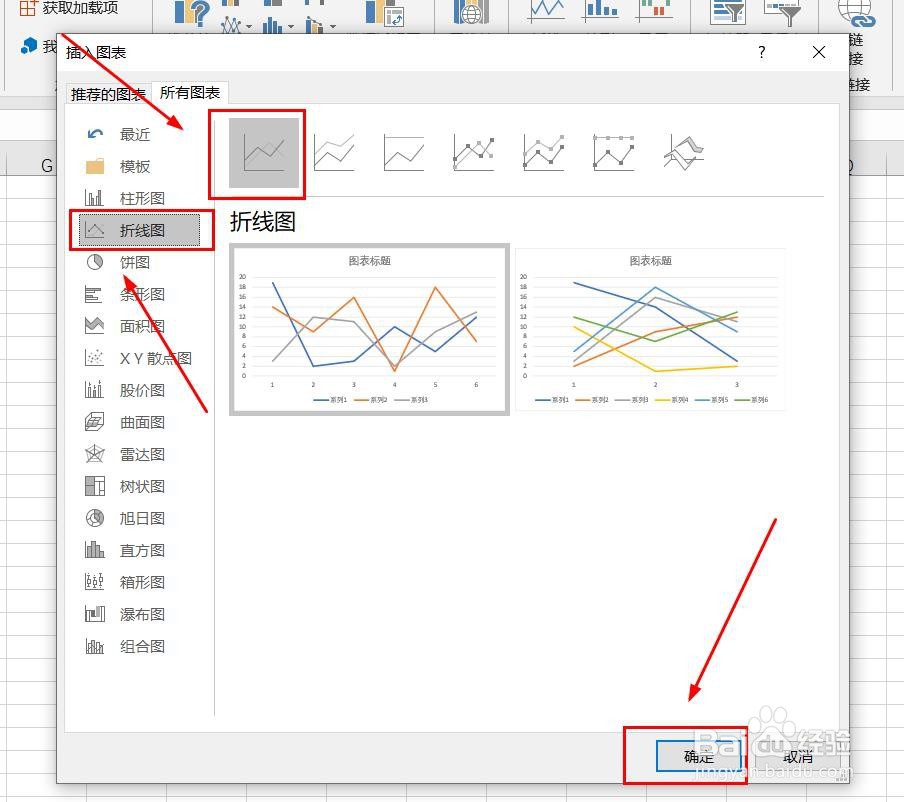Image resolution: width=904 pixels, height=802 pixels.
Task: Cancel with the 取消 button
Action: (798, 756)
